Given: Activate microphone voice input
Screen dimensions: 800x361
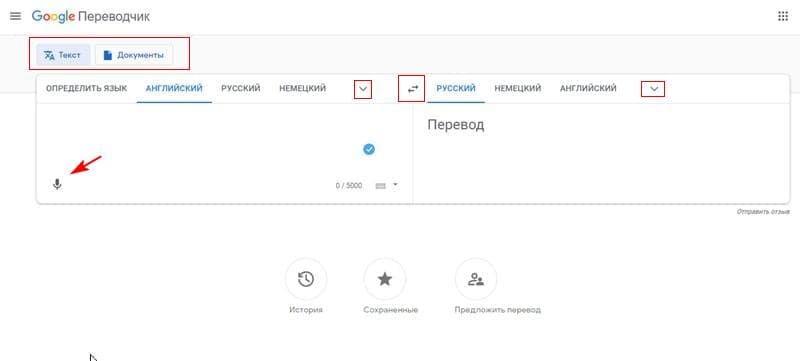Looking at the screenshot, I should pos(57,184).
